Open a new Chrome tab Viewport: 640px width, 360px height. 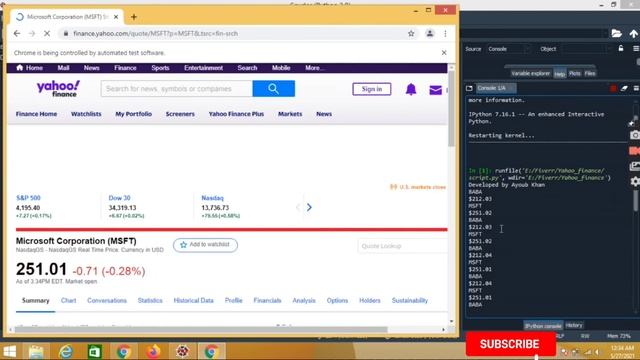coord(134,17)
